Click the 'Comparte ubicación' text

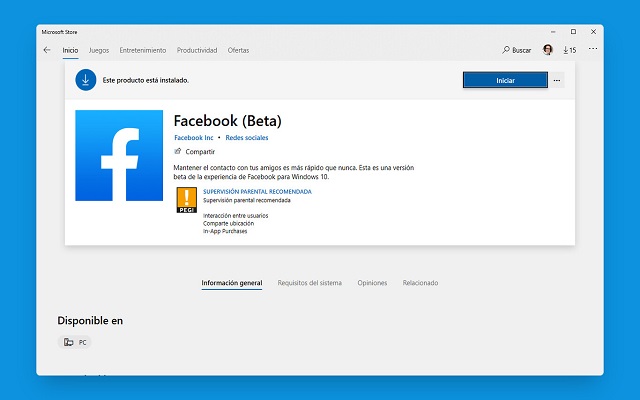tap(229, 223)
